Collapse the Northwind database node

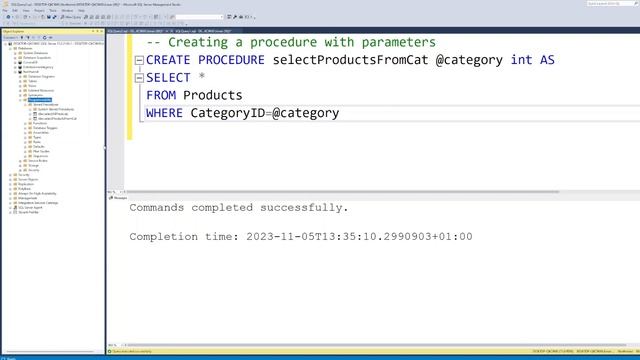(x=15, y=72)
